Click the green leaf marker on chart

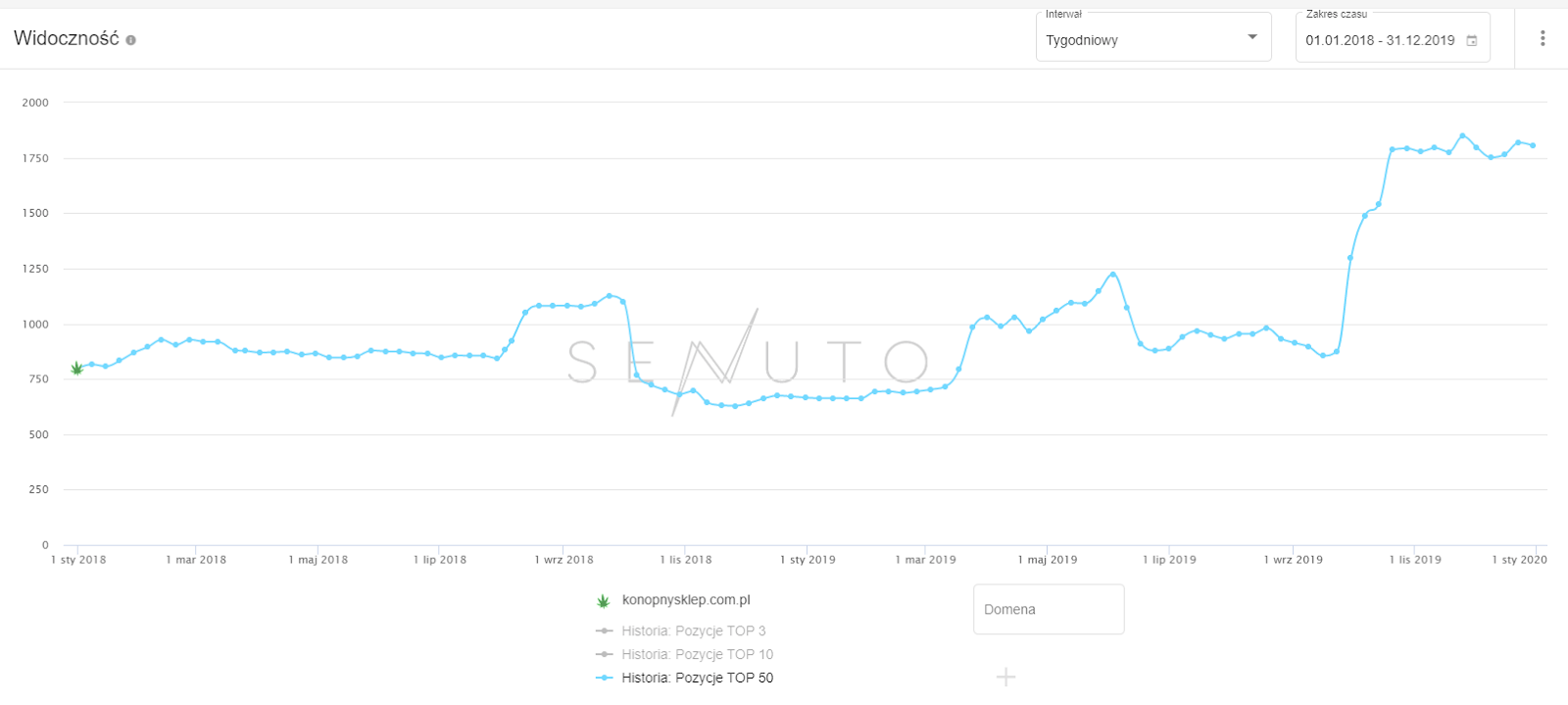click(76, 369)
